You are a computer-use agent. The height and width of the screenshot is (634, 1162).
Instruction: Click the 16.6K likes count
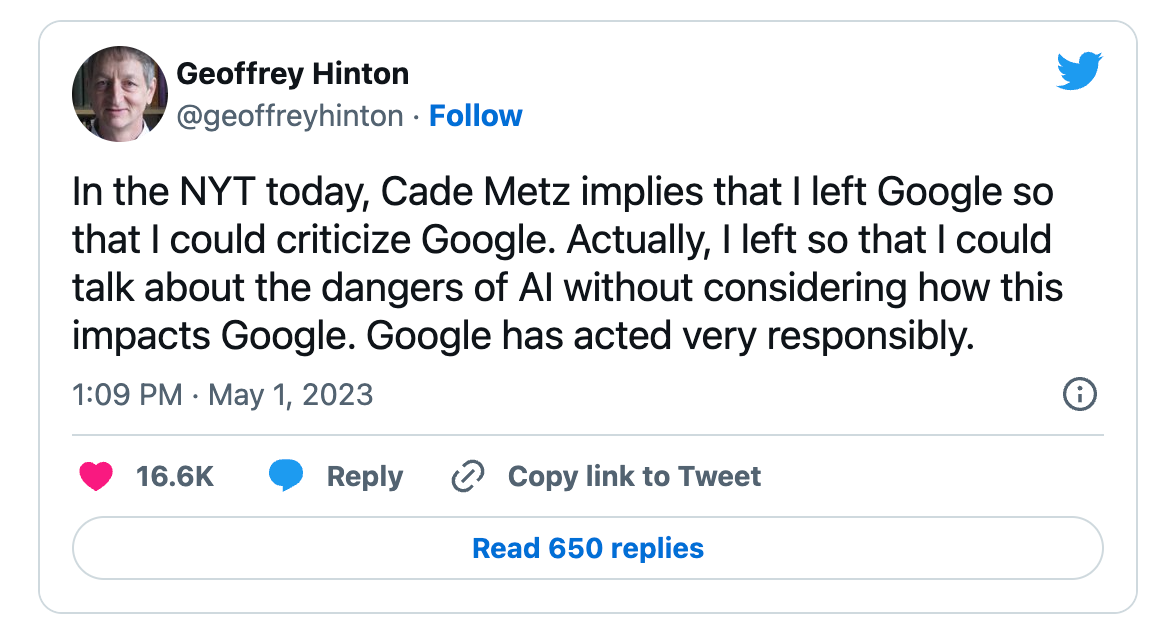click(x=175, y=476)
